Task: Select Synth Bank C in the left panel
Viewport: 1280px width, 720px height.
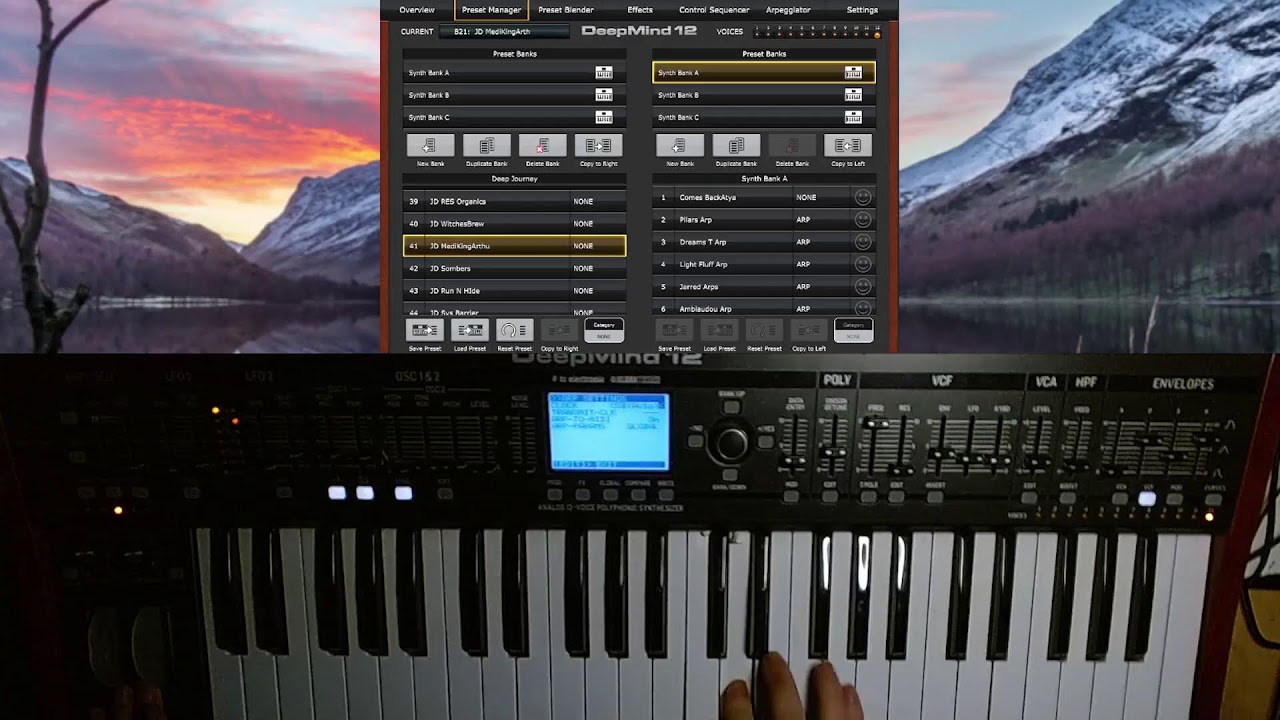Action: 514,117
